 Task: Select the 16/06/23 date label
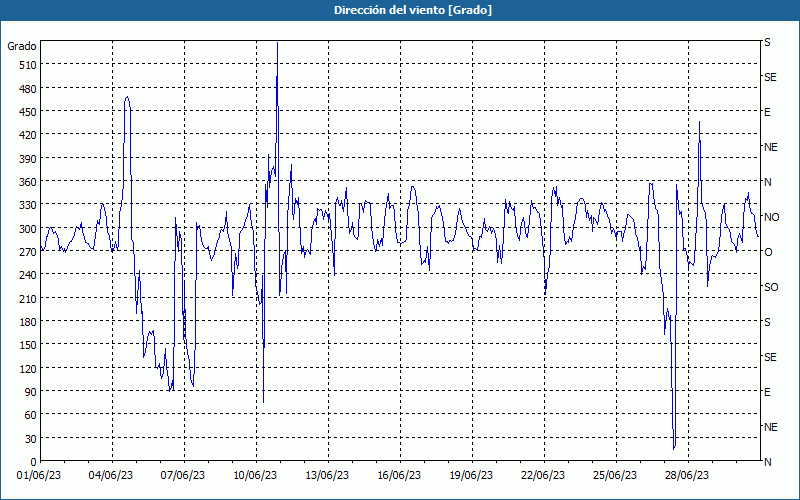pos(399,476)
